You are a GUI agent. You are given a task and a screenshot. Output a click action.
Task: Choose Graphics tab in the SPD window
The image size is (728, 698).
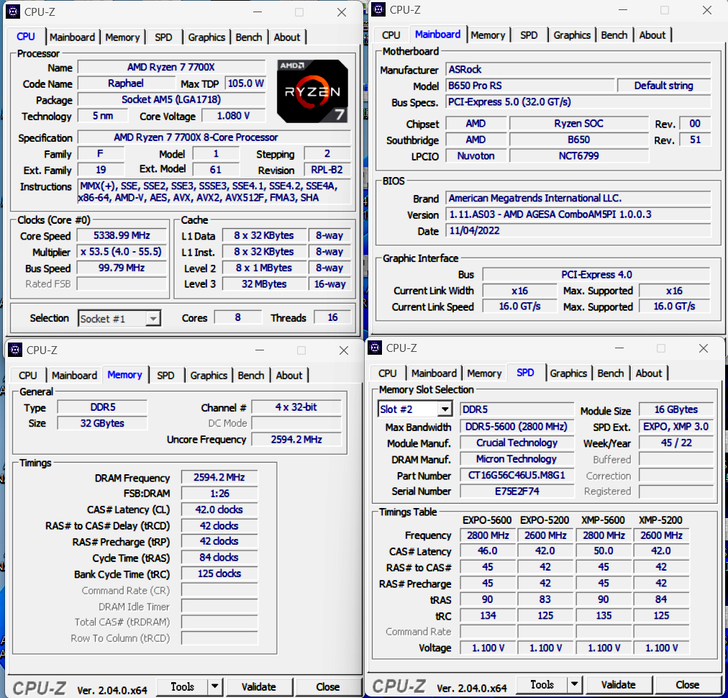pyautogui.click(x=569, y=373)
